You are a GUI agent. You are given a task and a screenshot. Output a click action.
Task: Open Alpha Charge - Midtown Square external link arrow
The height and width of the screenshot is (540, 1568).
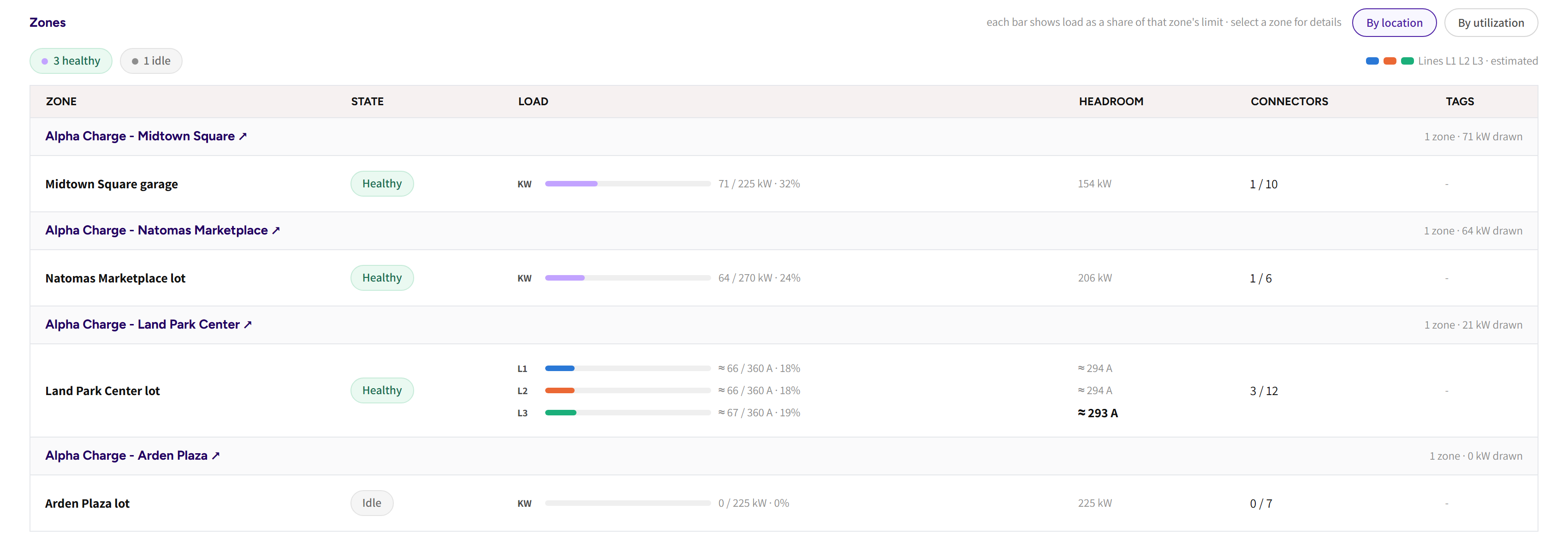point(243,137)
